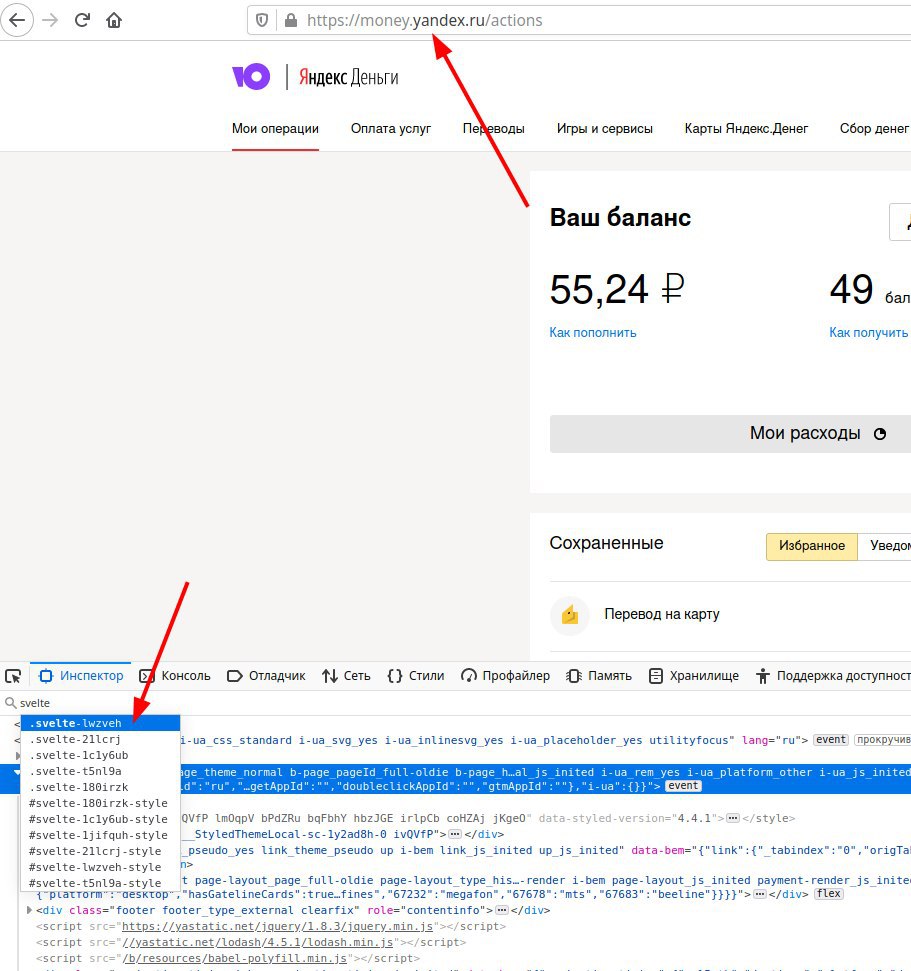This screenshot has width=911, height=971.
Task: Click the flex badge in markup view
Action: [829, 894]
